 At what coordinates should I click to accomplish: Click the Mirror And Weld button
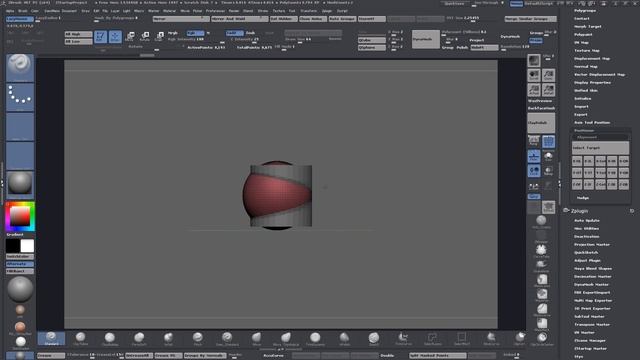coord(240,19)
